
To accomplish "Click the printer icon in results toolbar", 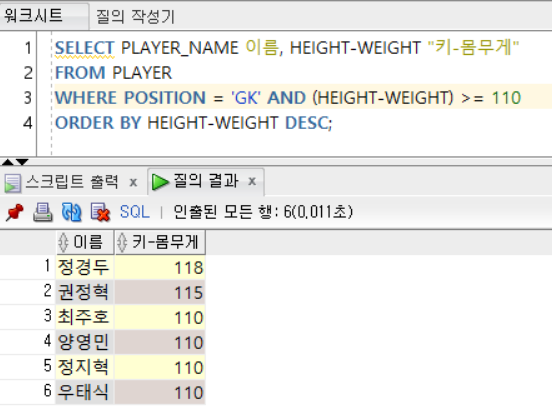I will (43, 212).
